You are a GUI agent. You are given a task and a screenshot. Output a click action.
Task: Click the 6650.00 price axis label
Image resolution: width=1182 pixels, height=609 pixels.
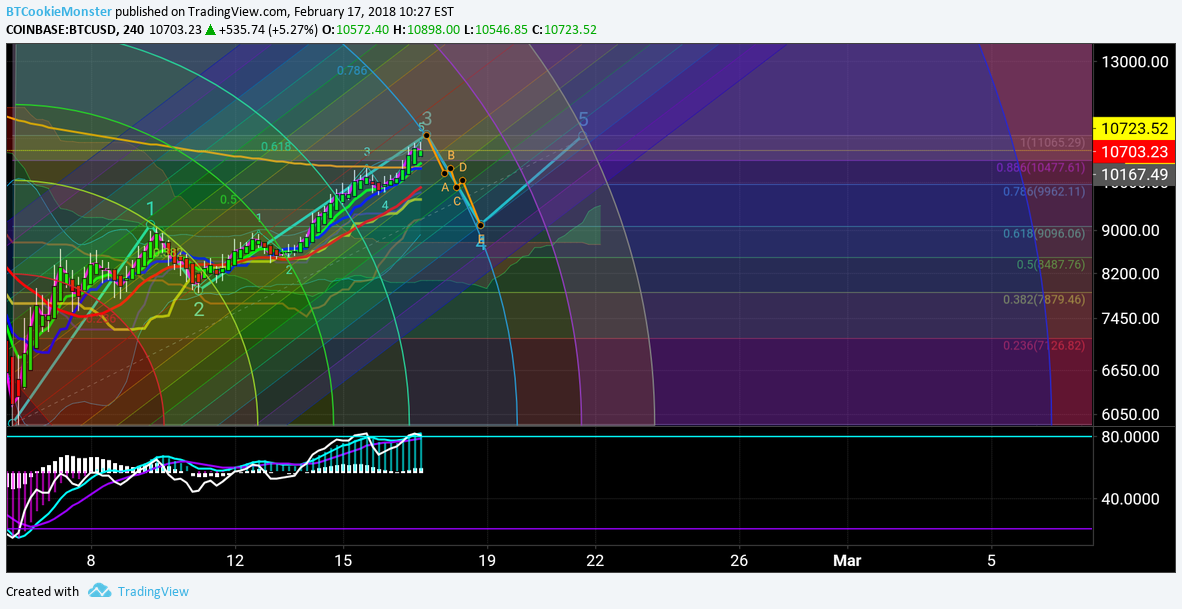(1128, 370)
